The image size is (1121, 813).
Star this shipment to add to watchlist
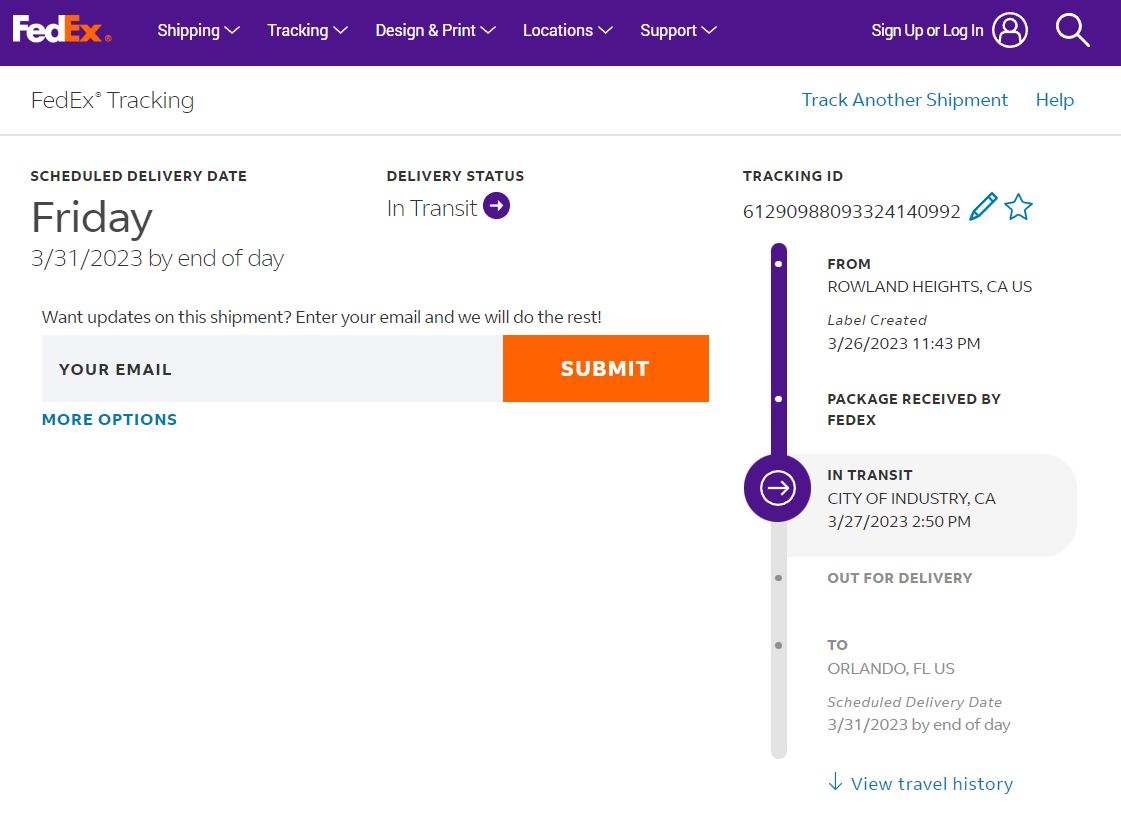point(1018,208)
